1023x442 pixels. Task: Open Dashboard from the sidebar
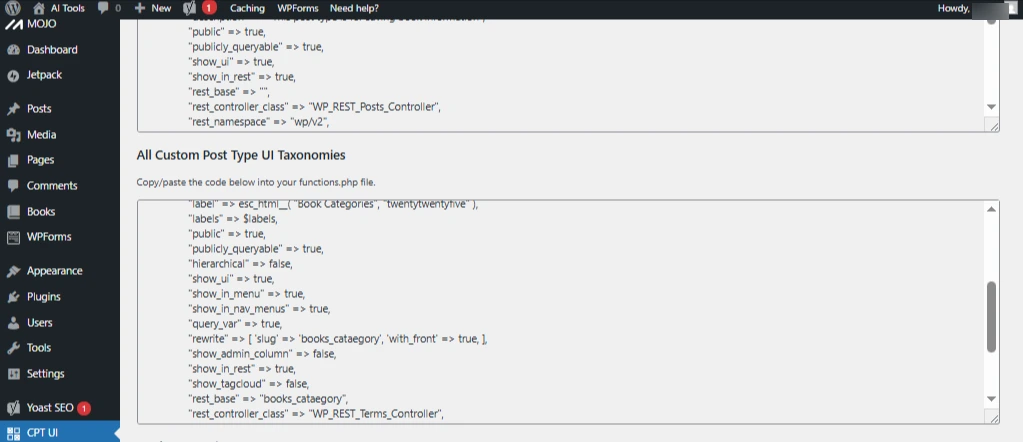51,50
